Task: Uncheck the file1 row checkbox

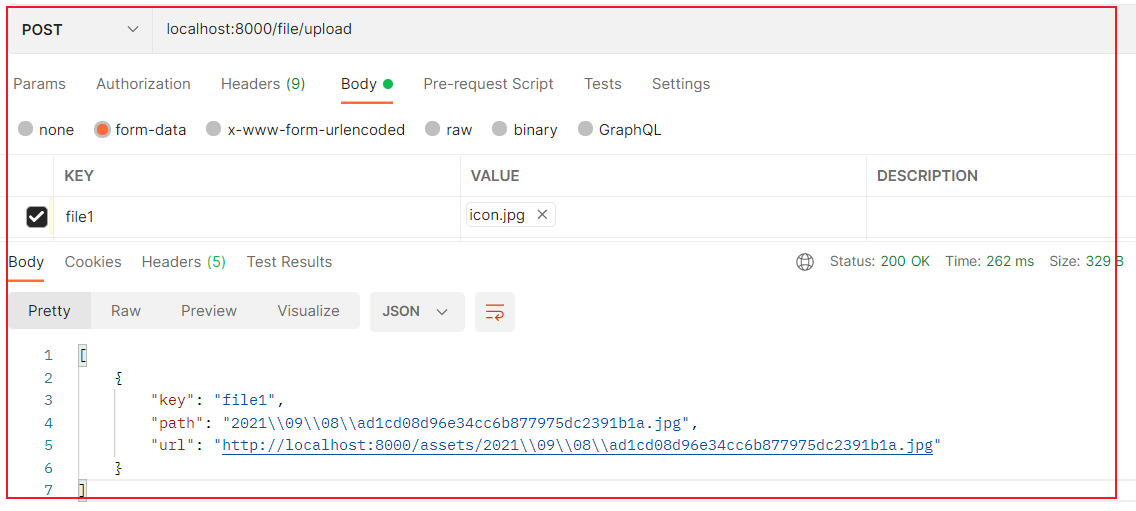Action: pyautogui.click(x=36, y=216)
